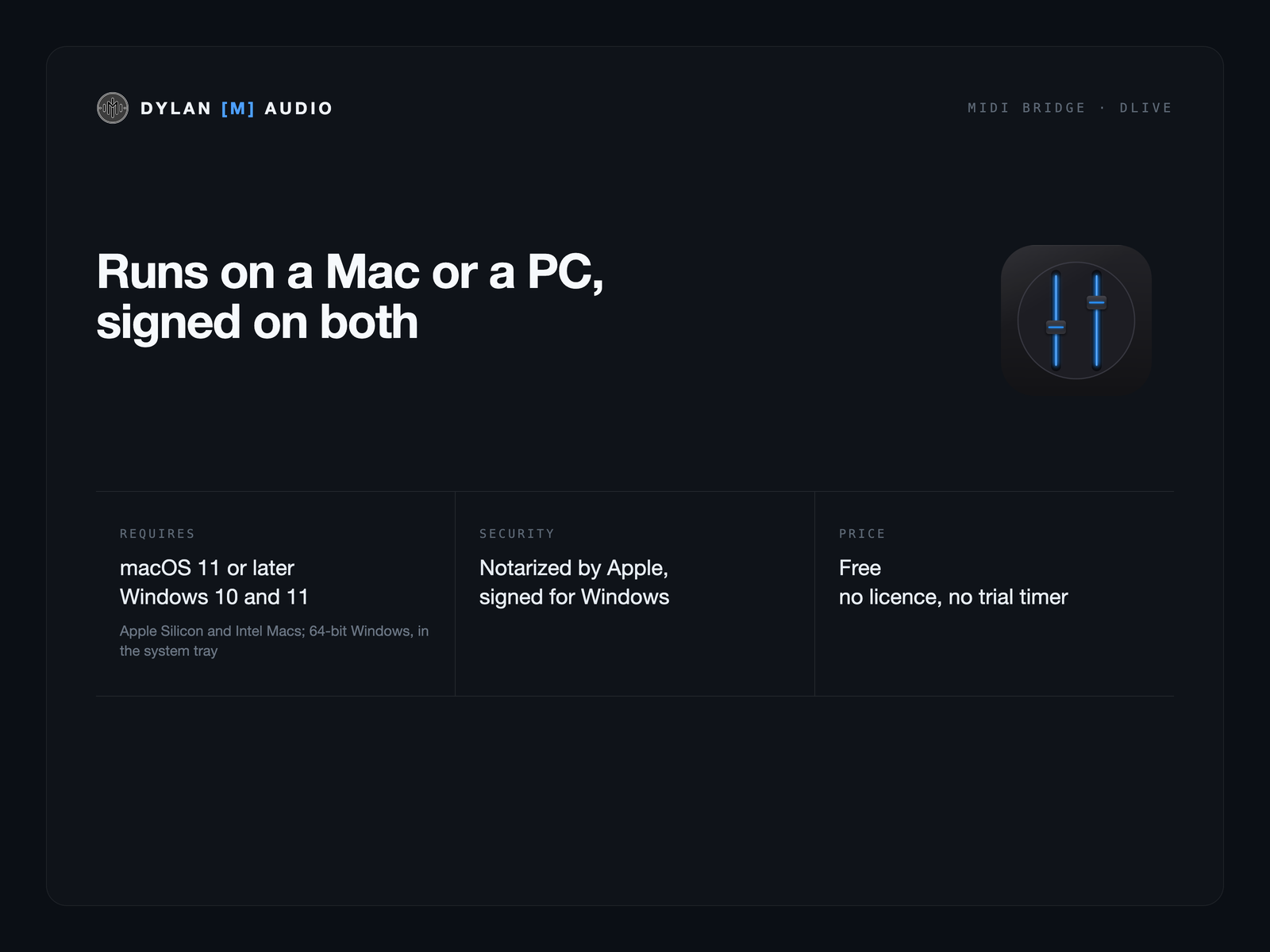Click the MIDI BRIDGE · DLIVE label
The height and width of the screenshot is (952, 1270).
coord(1069,108)
